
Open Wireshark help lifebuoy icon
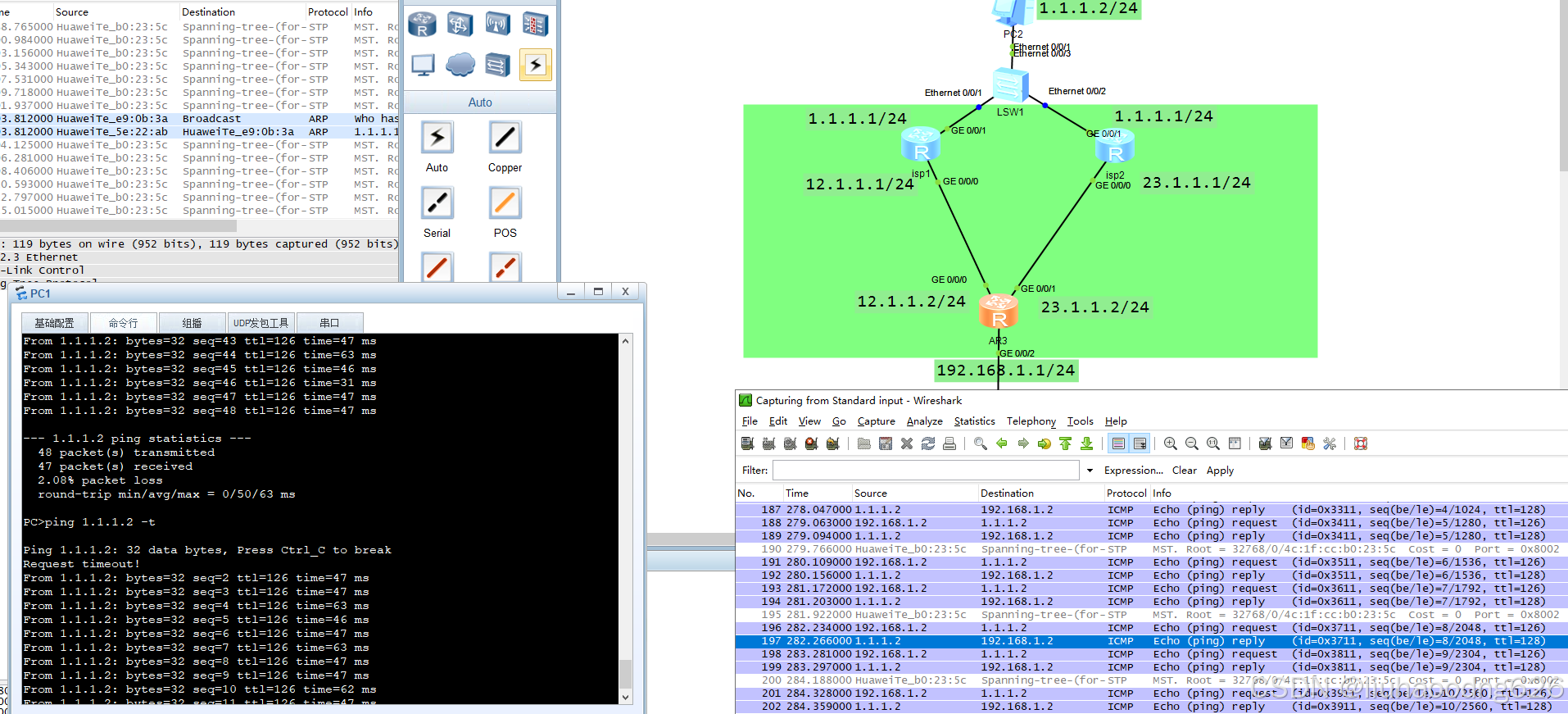point(1361,443)
